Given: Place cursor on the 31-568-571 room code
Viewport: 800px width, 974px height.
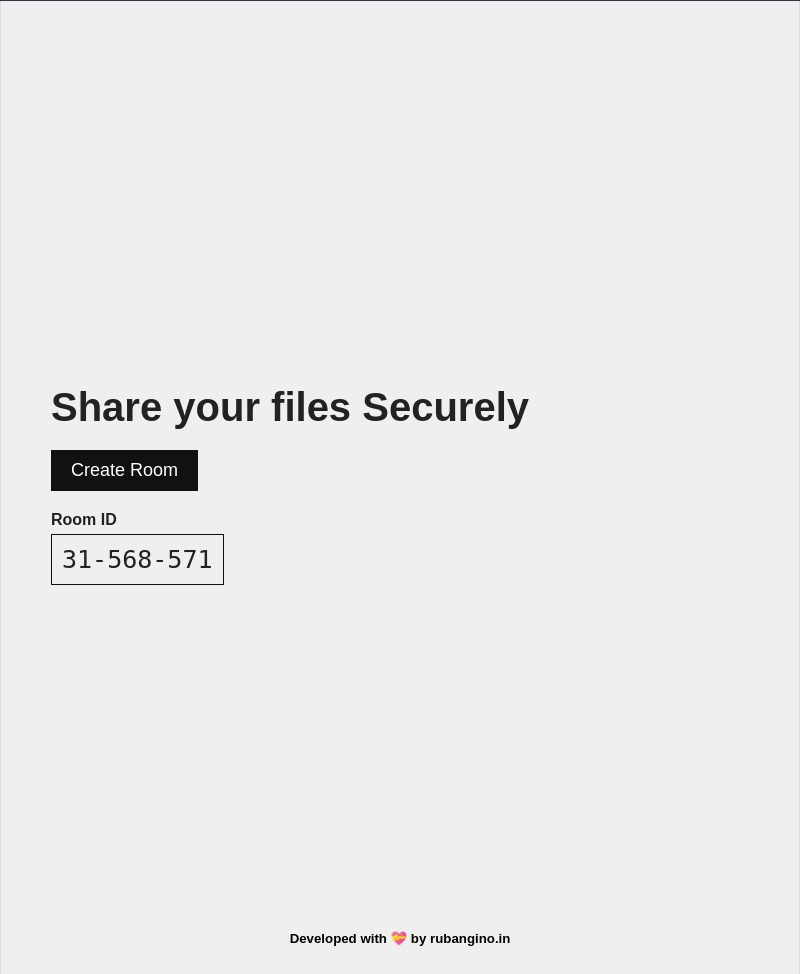Looking at the screenshot, I should 137,559.
